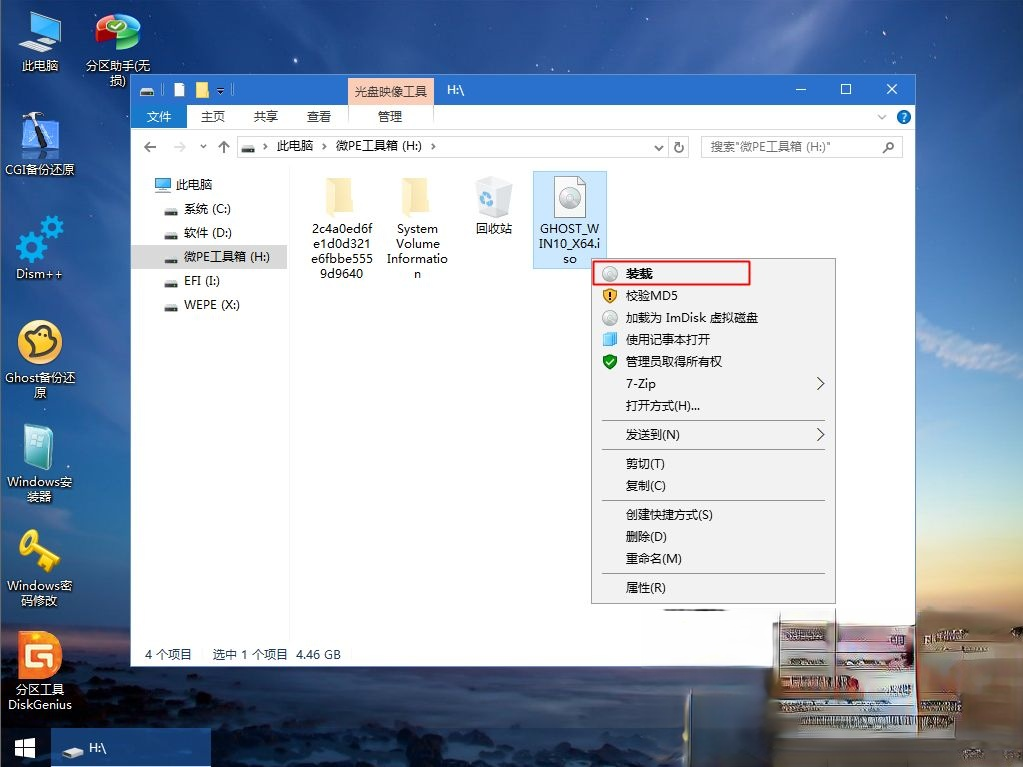This screenshot has height=767, width=1023.
Task: Choose 校验MD5 in the context menu
Action: (x=713, y=295)
